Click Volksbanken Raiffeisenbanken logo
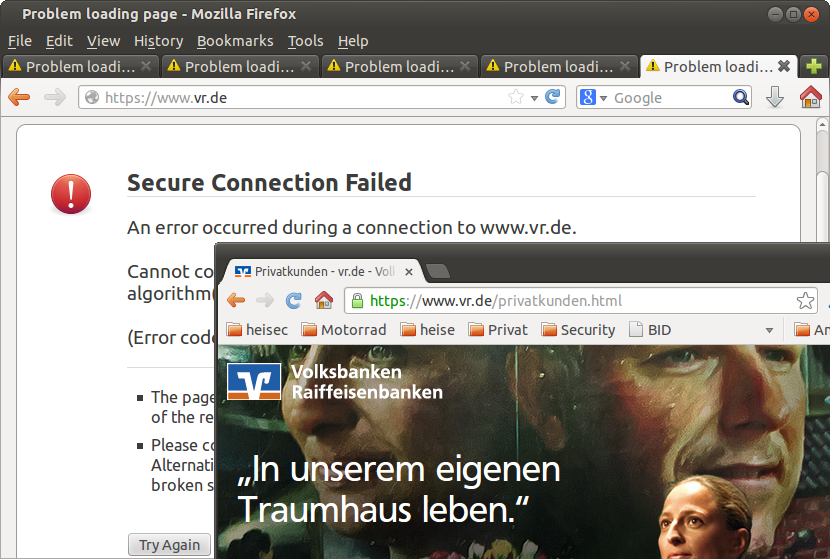The height and width of the screenshot is (559, 830). 254,382
